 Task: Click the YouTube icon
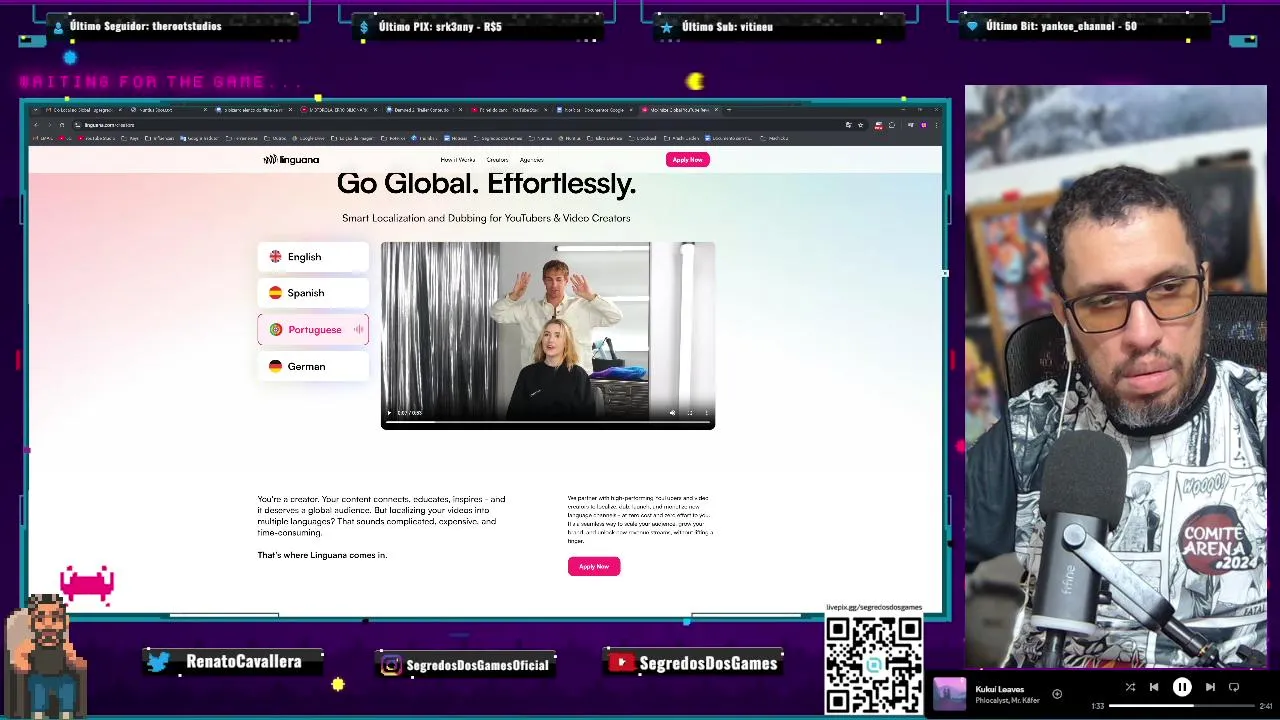pyautogui.click(x=622, y=663)
